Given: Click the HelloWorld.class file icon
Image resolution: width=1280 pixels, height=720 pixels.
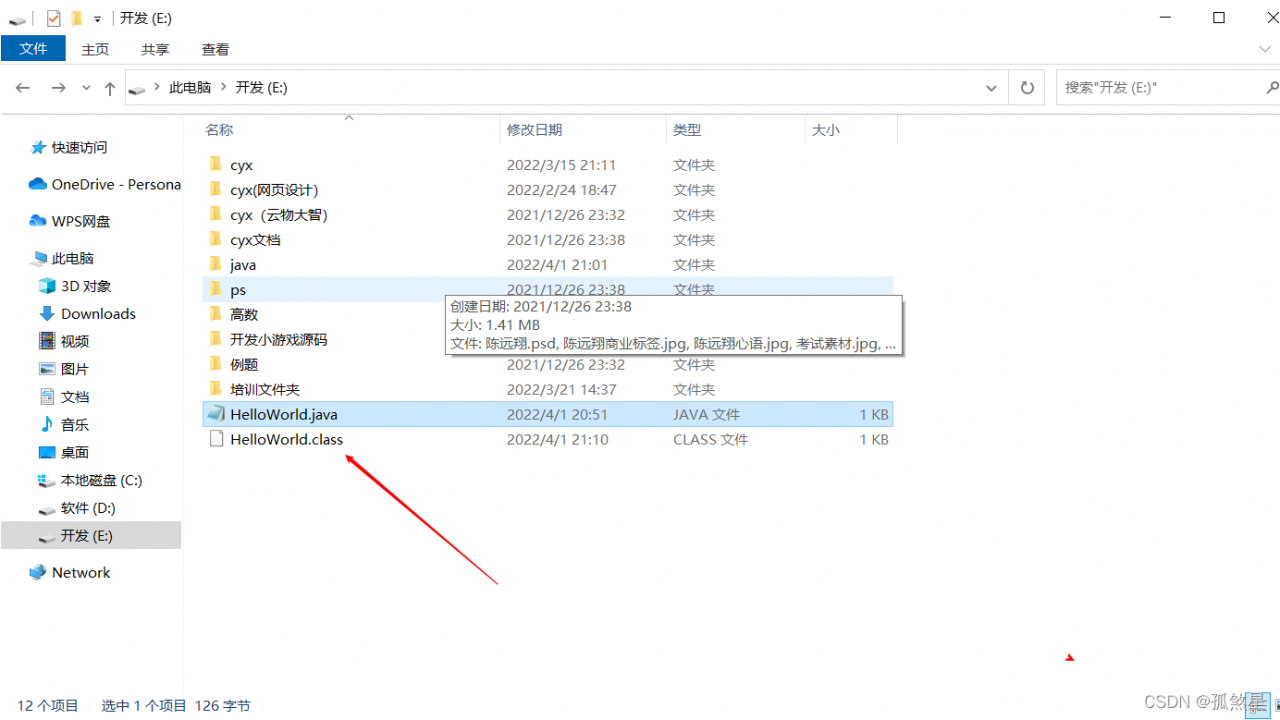Looking at the screenshot, I should point(215,439).
